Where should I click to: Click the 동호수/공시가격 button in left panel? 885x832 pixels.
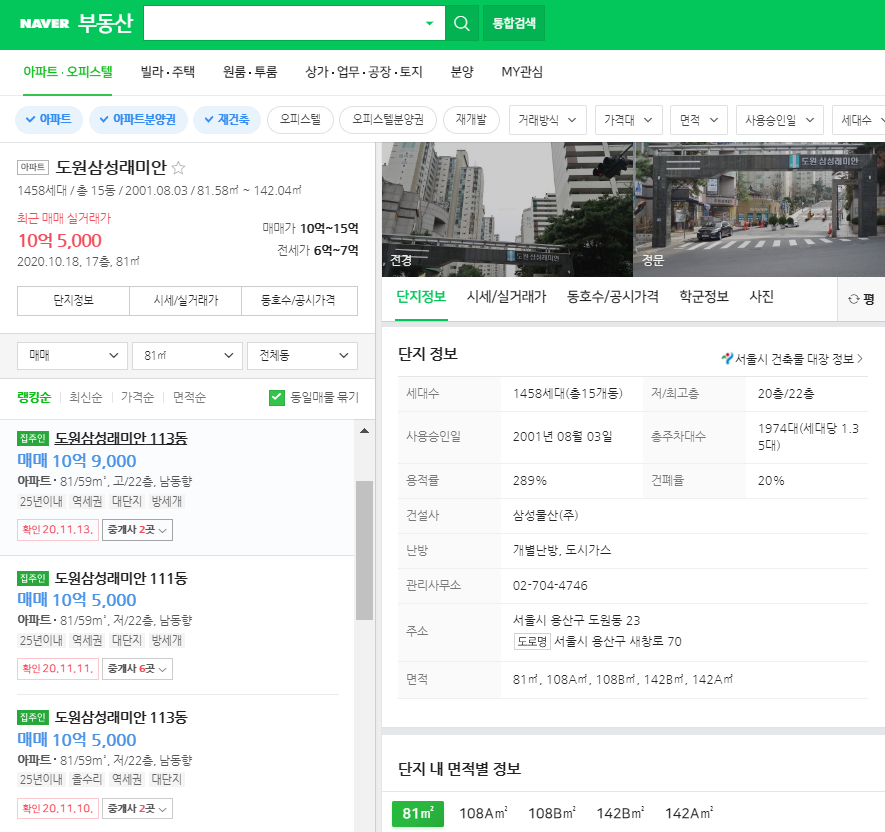point(299,300)
